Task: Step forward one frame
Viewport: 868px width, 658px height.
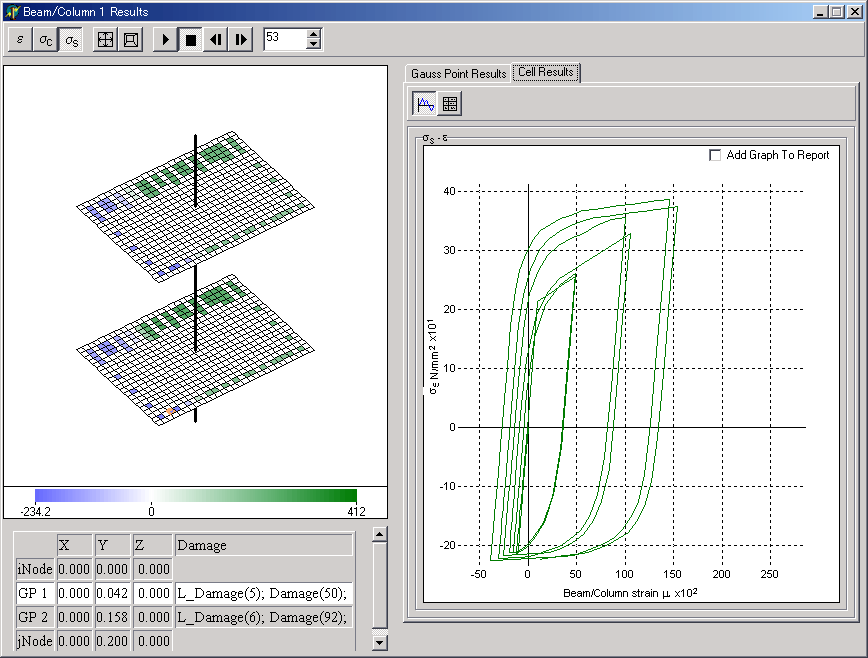Action: click(x=240, y=40)
